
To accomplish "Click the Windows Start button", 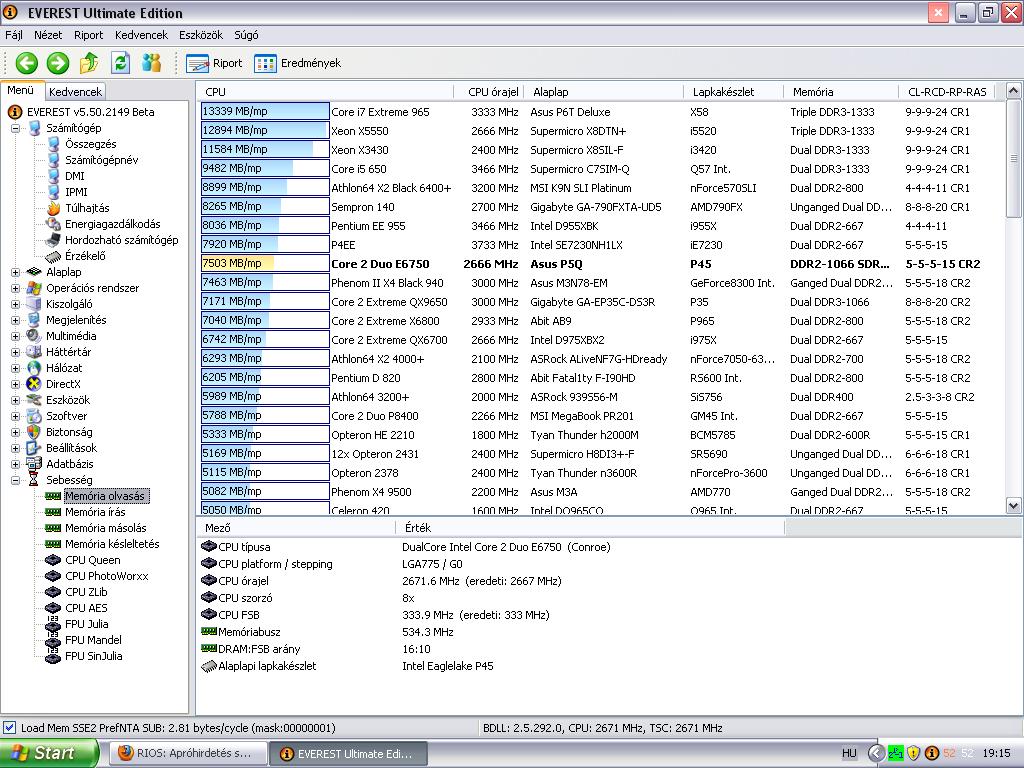I will [x=48, y=753].
